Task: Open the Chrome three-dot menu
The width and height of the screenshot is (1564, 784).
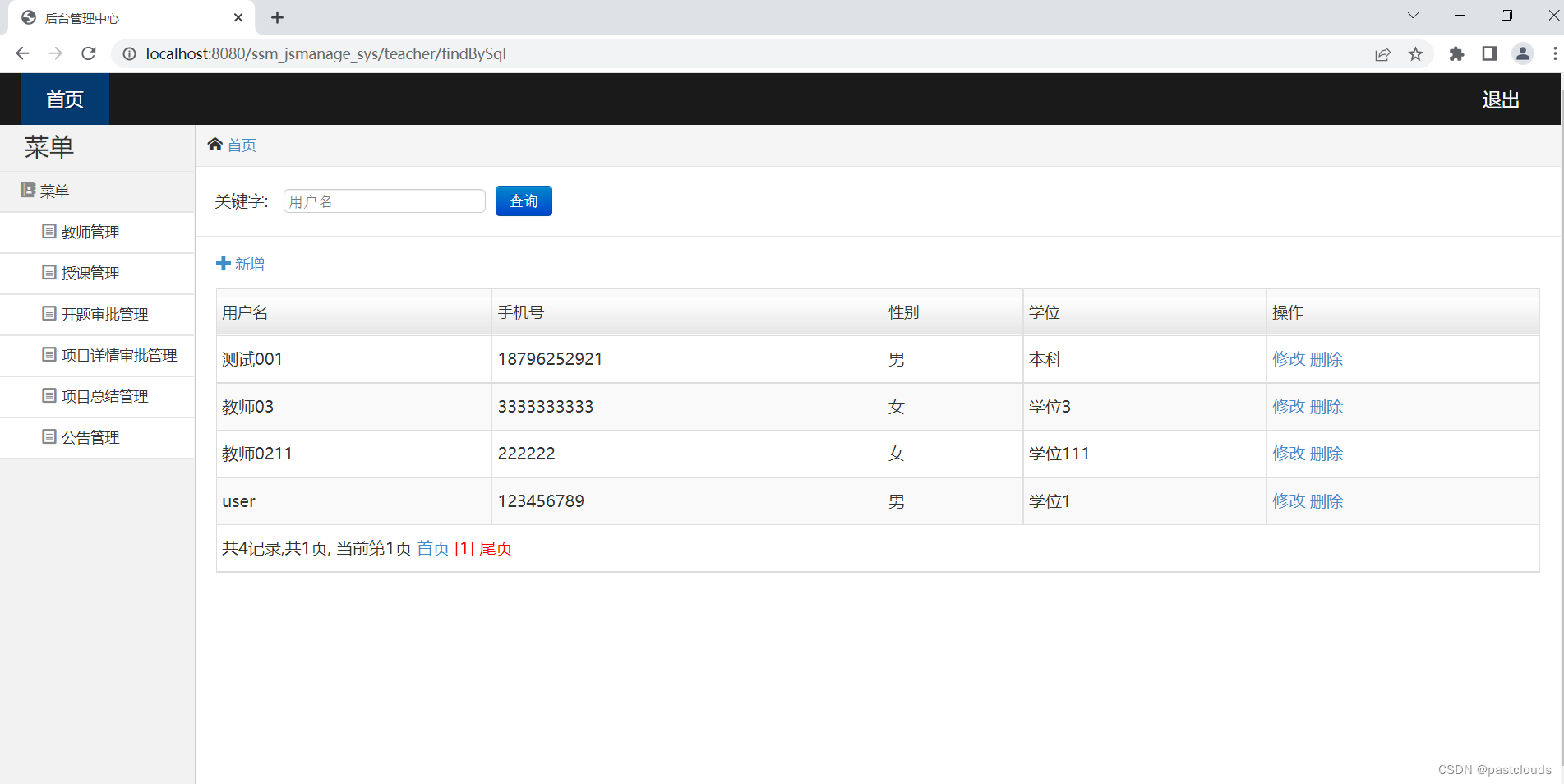Action: 1556,53
